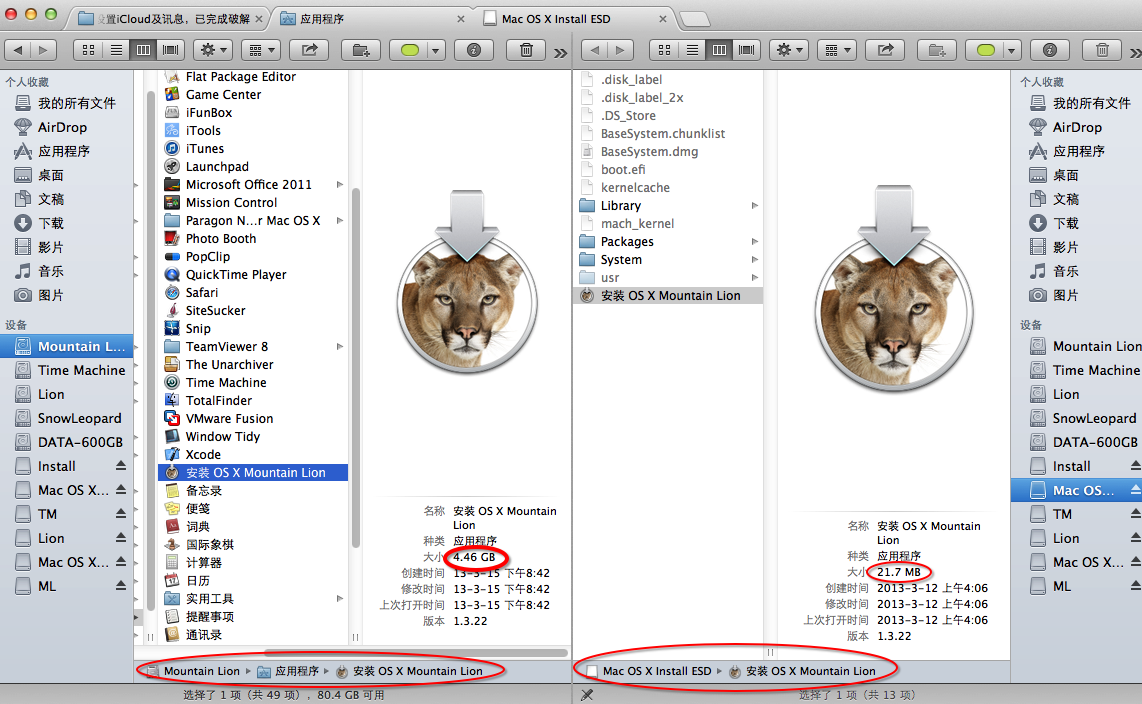
Task: Switch left pane to list view
Action: tap(116, 50)
